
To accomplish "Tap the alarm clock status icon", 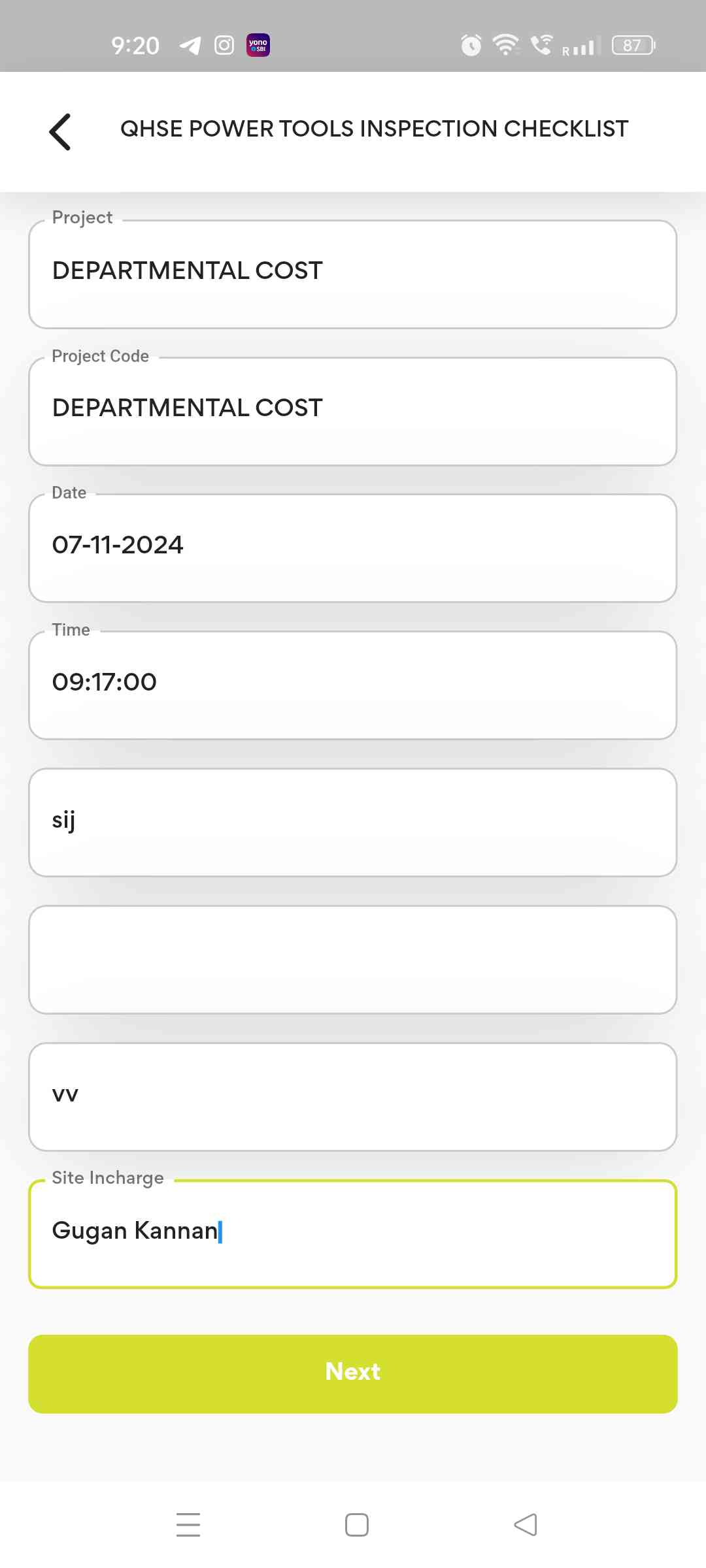I will [x=471, y=45].
